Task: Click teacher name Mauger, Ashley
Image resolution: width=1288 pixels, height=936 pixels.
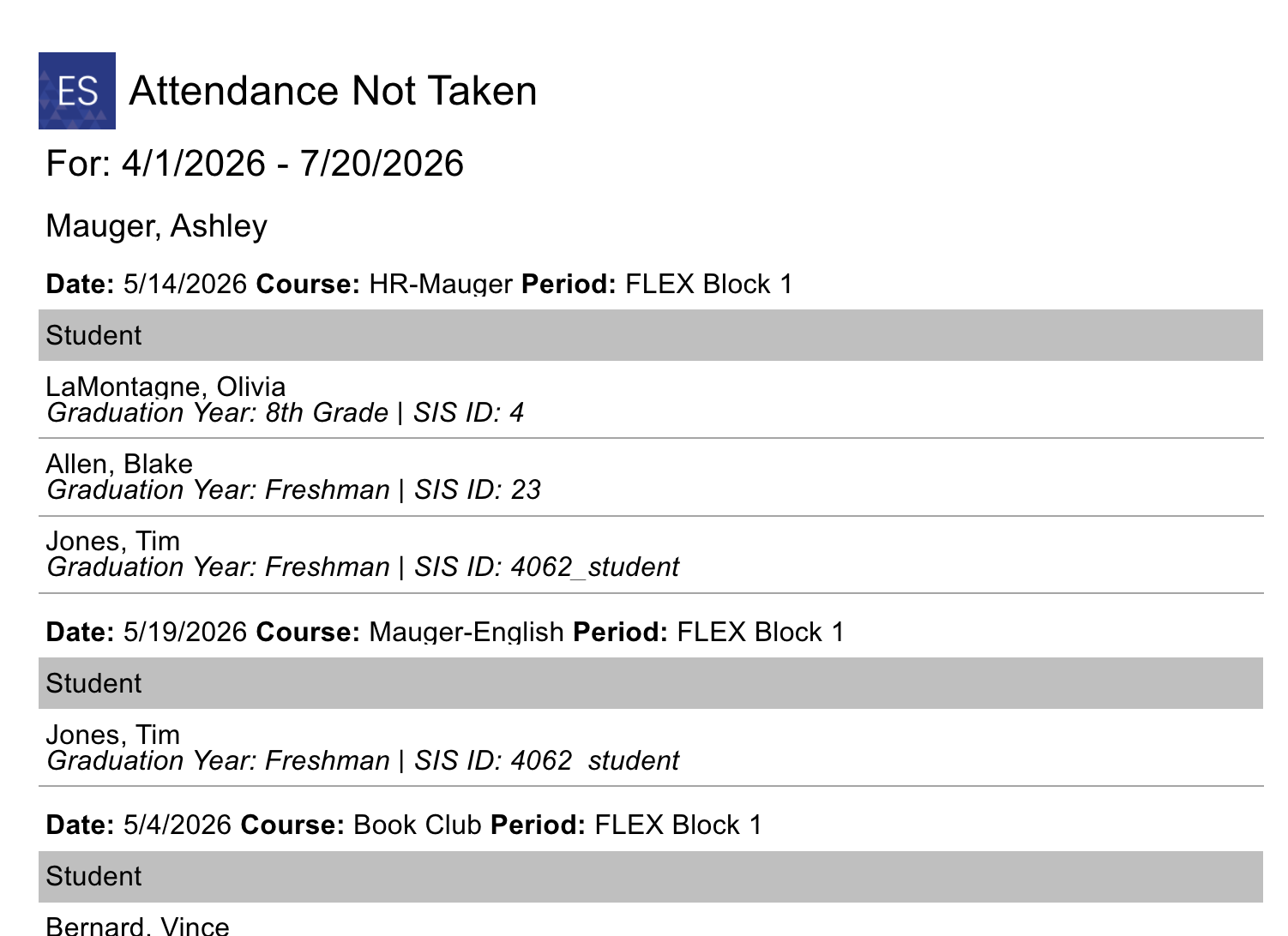Action: (157, 226)
